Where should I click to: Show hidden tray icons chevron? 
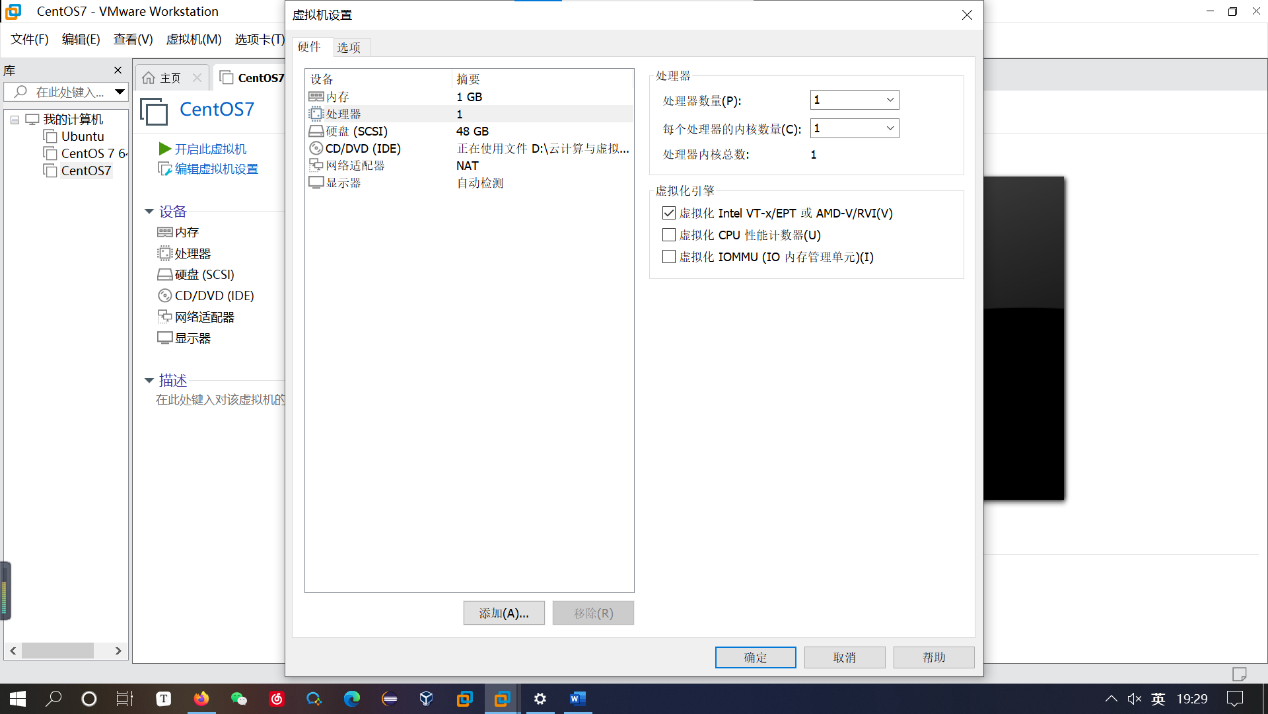pyautogui.click(x=1111, y=699)
